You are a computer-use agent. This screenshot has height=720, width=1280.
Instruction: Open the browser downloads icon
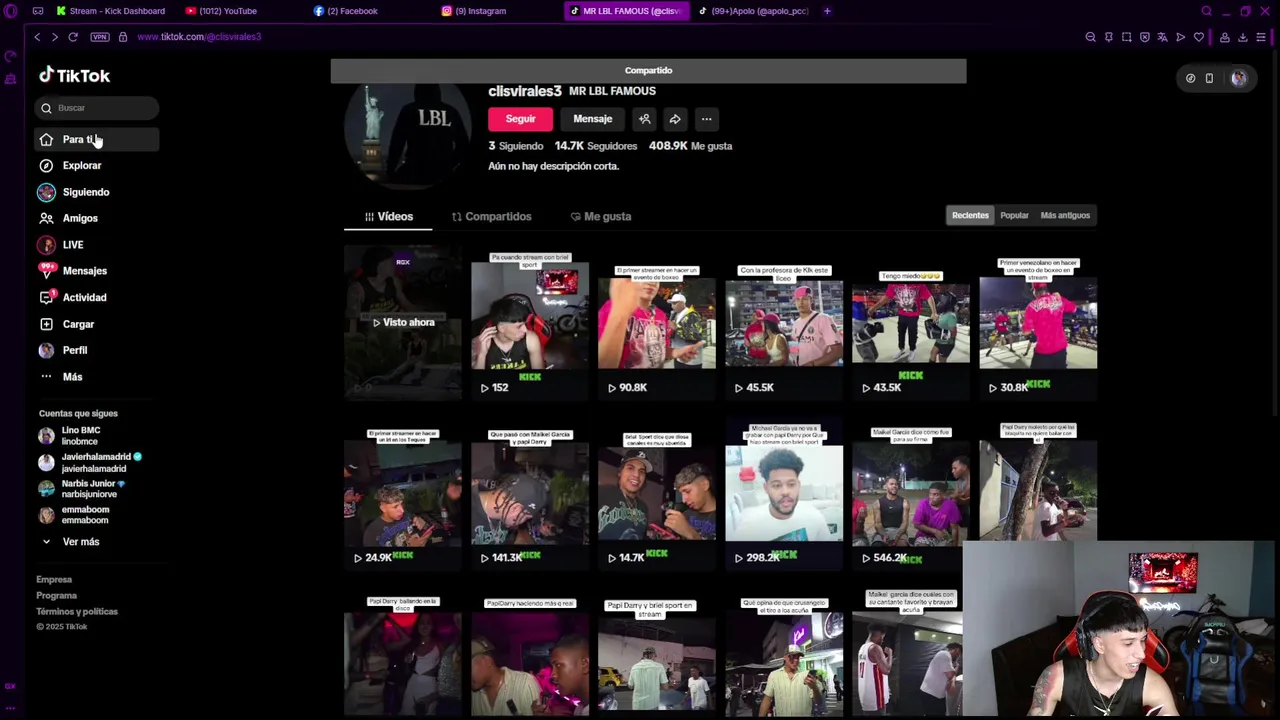(1243, 37)
